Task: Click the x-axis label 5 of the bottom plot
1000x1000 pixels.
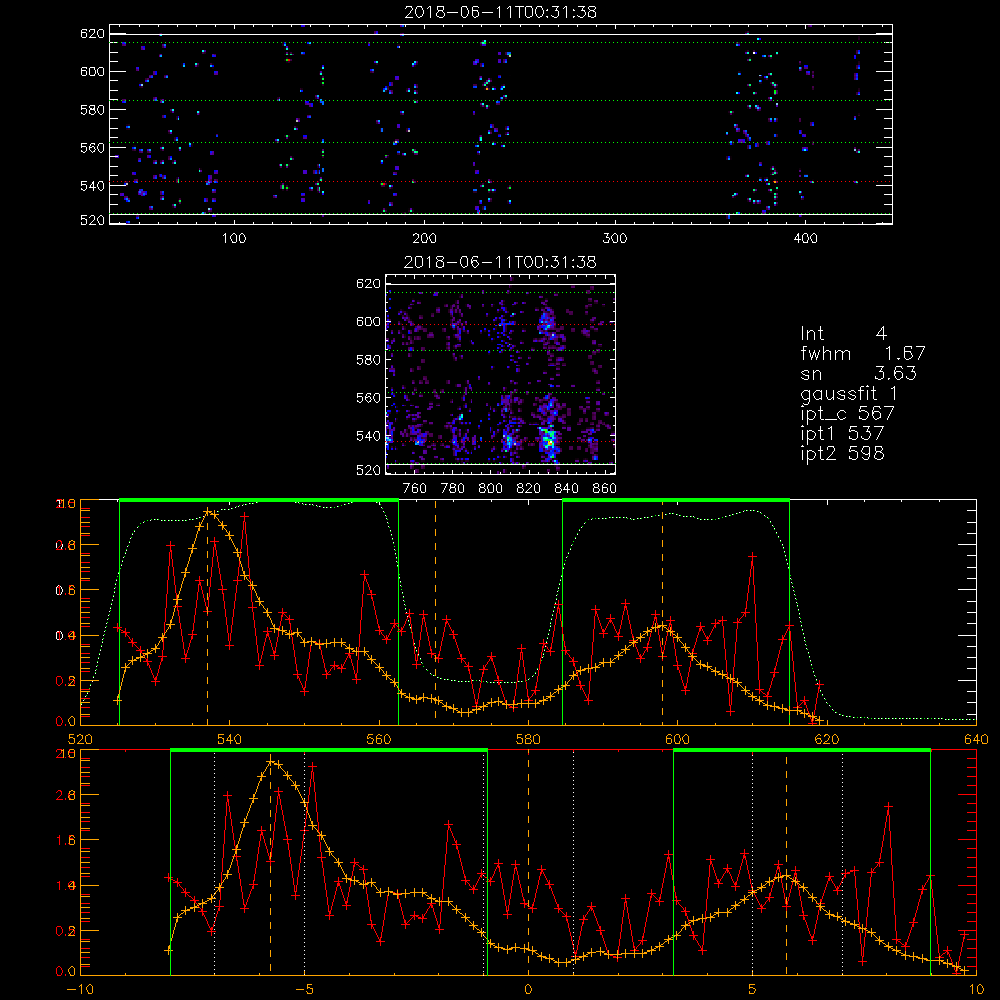Action: [x=753, y=990]
